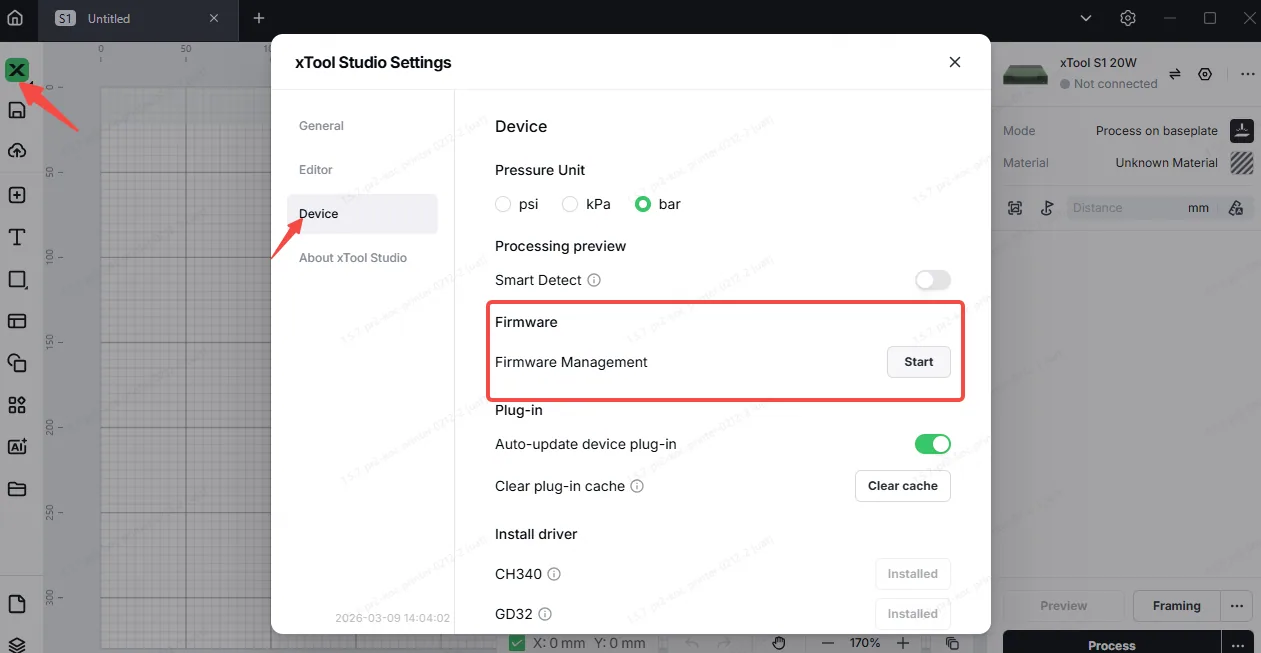
Task: Select the Text tool
Action: coord(17,237)
